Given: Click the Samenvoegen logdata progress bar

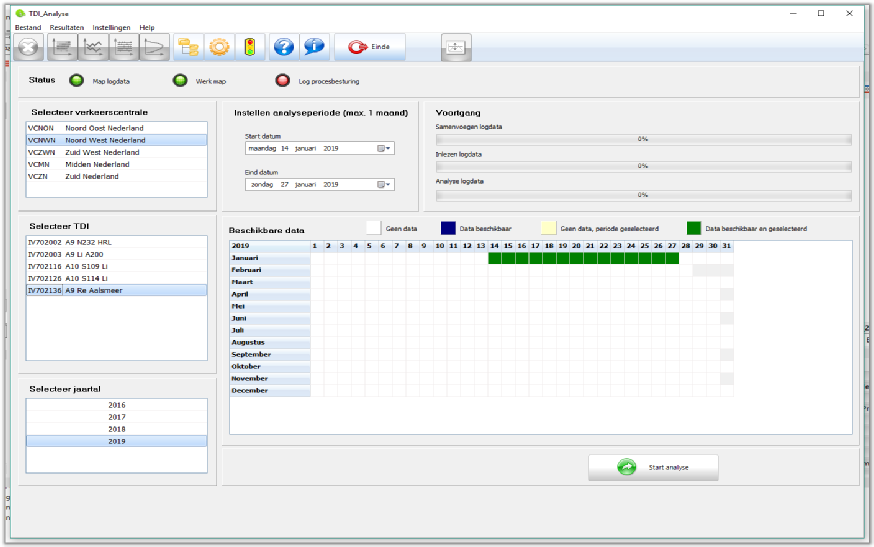Looking at the screenshot, I should 643,139.
